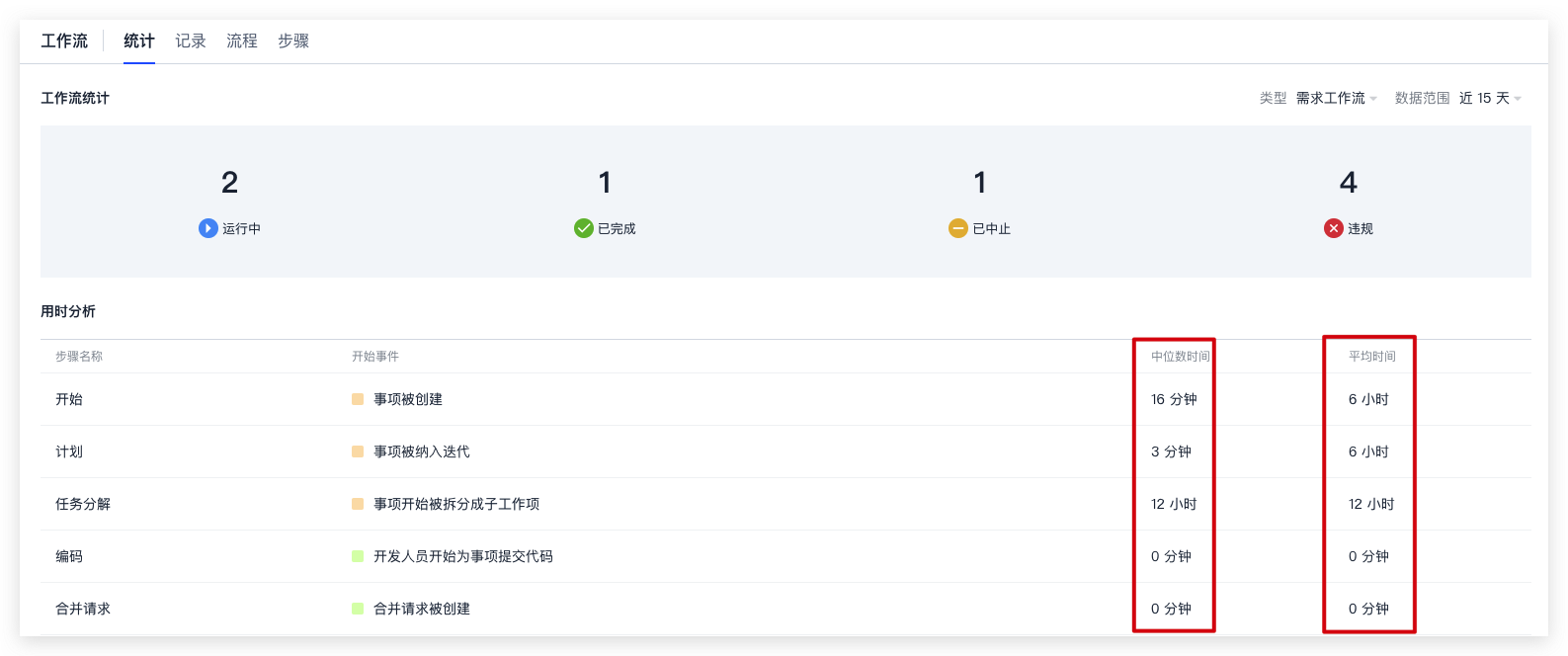The width and height of the screenshot is (1568, 656).
Task: Click the 步骤名称 column header
Action: point(79,357)
